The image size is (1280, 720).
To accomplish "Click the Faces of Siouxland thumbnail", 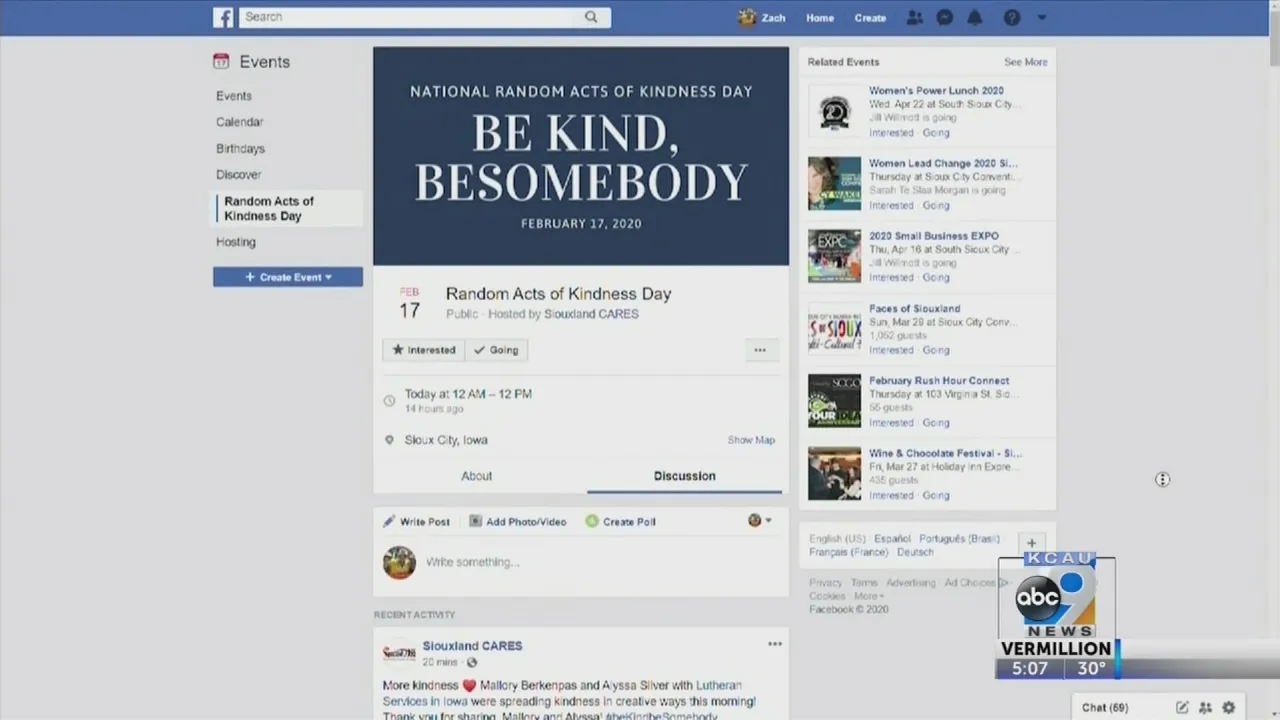I will [834, 328].
